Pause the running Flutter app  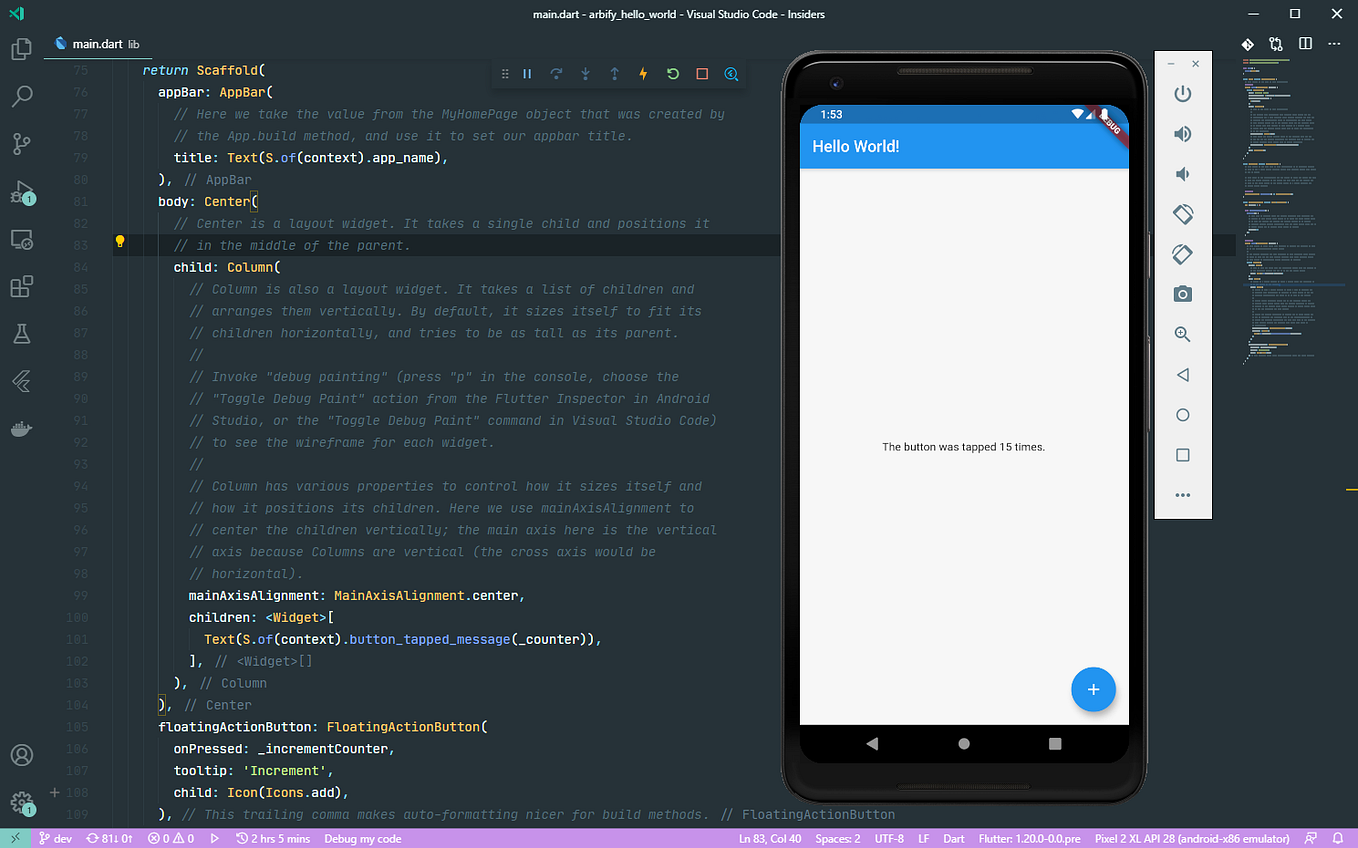click(x=527, y=73)
